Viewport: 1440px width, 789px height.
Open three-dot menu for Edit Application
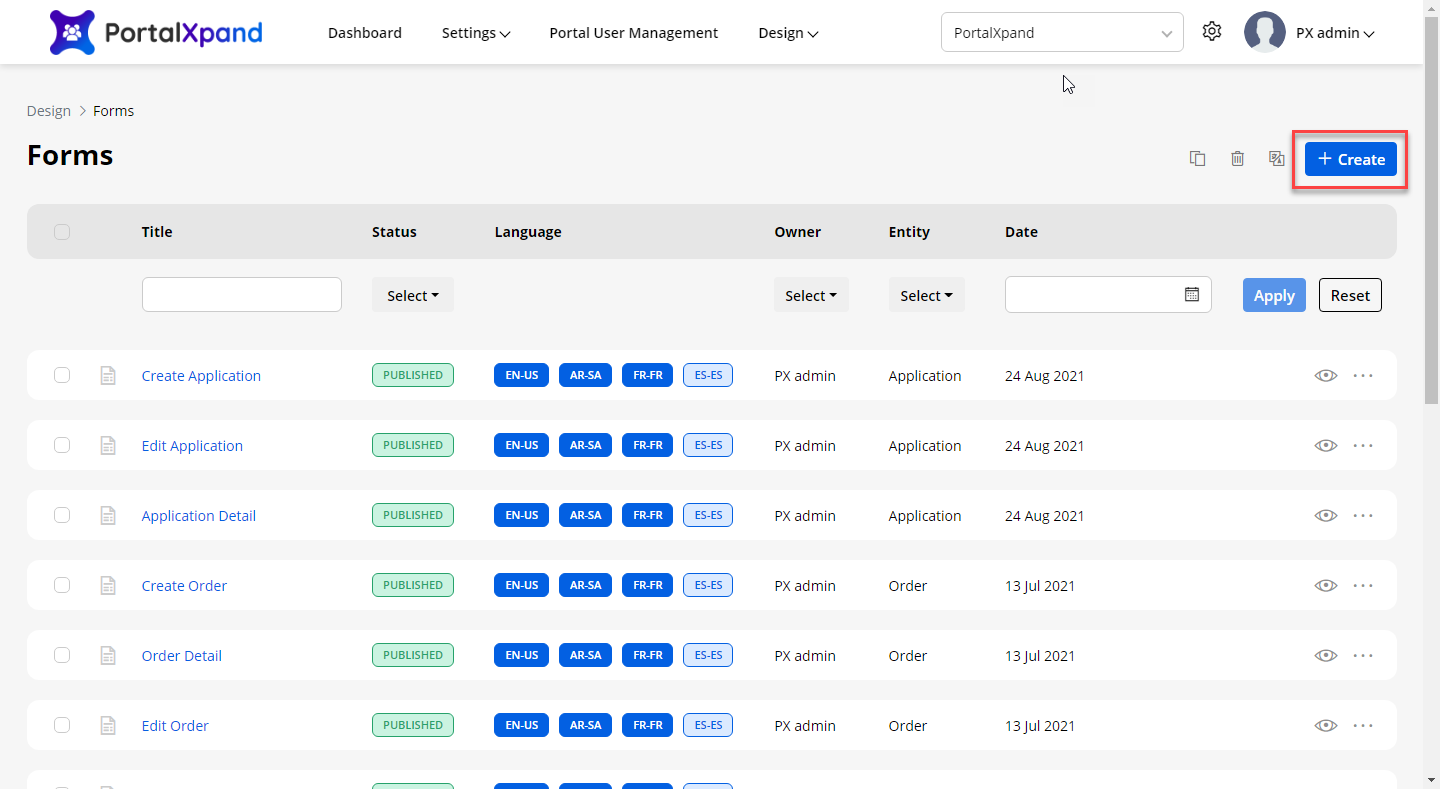pos(1363,446)
